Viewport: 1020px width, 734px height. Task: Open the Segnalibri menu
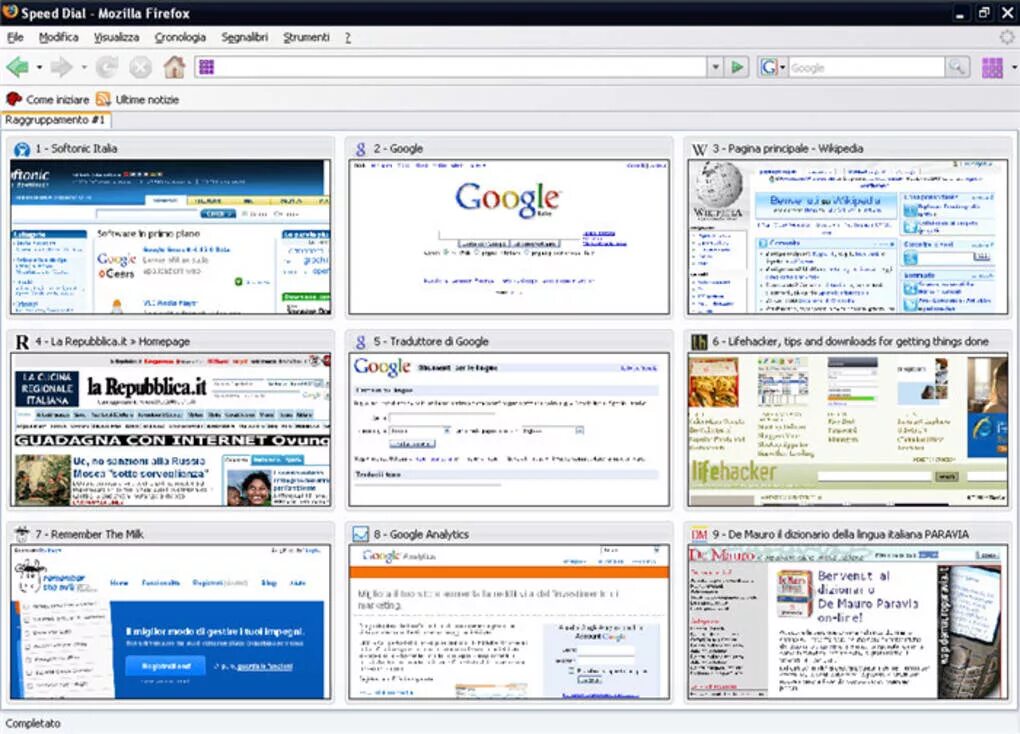[x=245, y=38]
